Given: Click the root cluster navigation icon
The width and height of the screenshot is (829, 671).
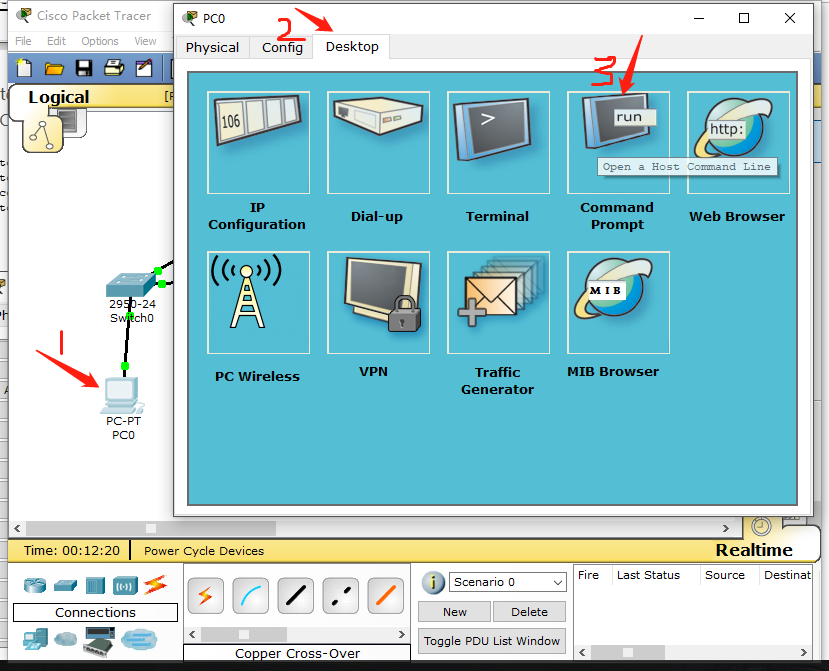Looking at the screenshot, I should click(43, 135).
